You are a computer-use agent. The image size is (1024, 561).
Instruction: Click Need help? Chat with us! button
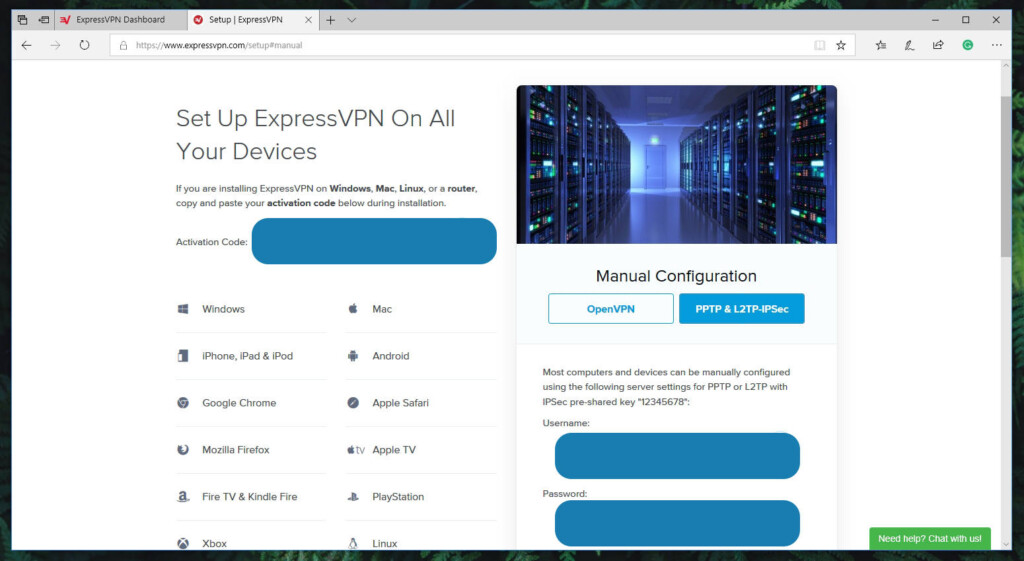tap(930, 539)
